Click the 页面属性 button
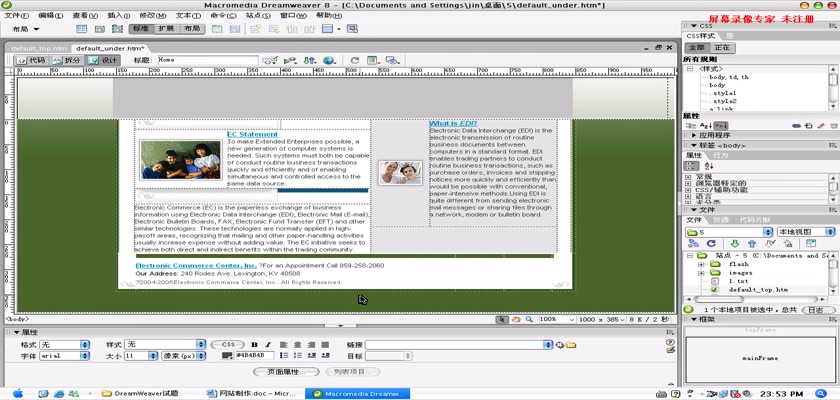 pos(286,372)
